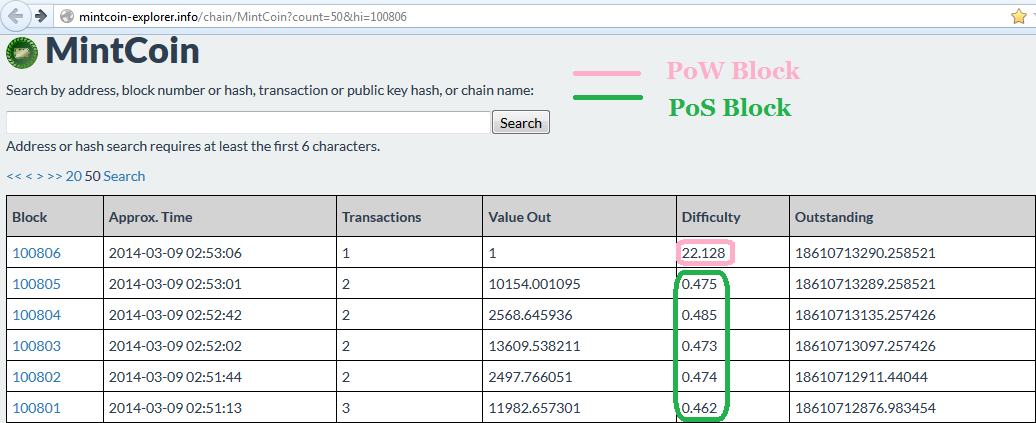Click the MintCoin page heading

pyautogui.click(x=122, y=51)
